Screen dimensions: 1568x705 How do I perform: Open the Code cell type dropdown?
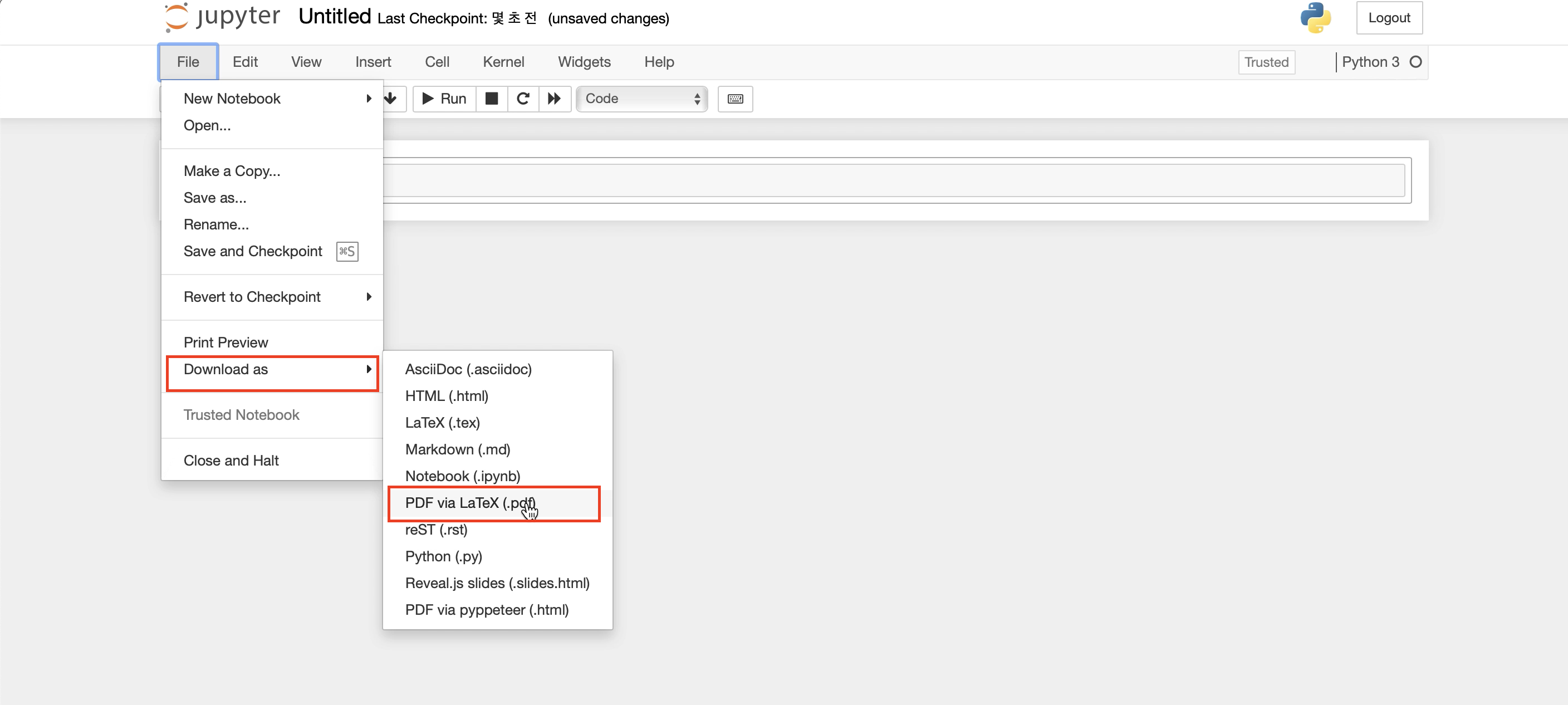[x=641, y=99]
